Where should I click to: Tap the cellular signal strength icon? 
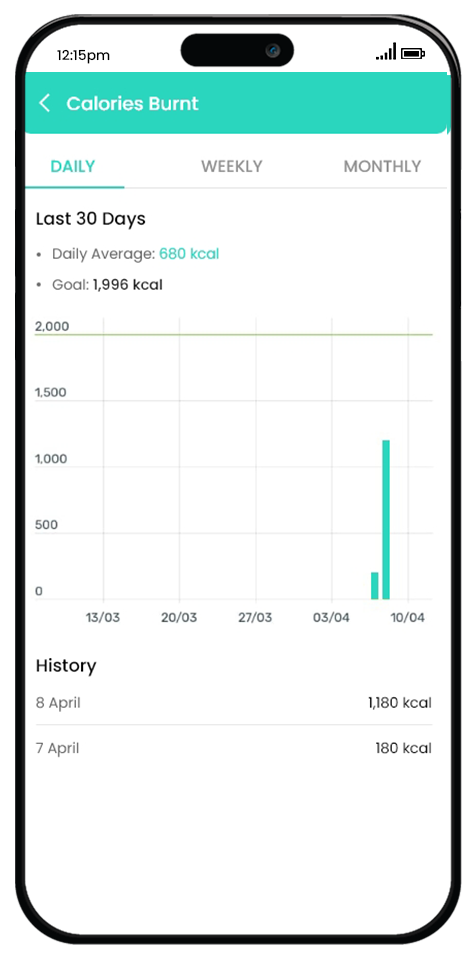pyautogui.click(x=386, y=52)
